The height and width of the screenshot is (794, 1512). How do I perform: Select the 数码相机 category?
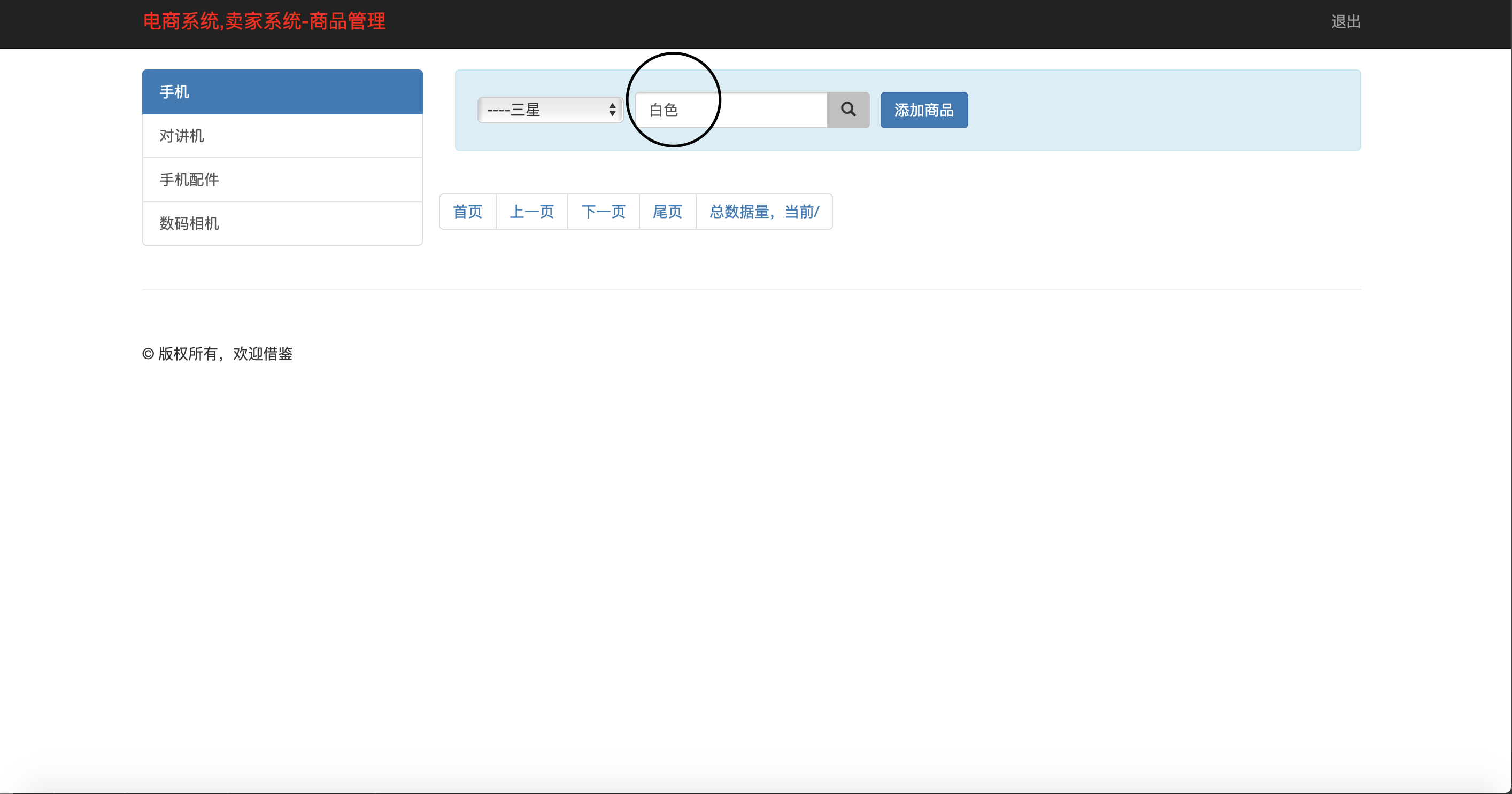coord(282,223)
